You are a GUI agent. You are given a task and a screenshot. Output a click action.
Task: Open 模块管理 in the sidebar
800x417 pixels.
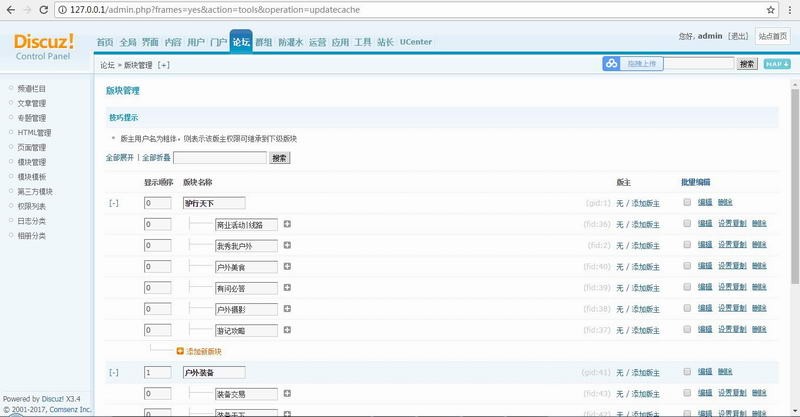32,162
